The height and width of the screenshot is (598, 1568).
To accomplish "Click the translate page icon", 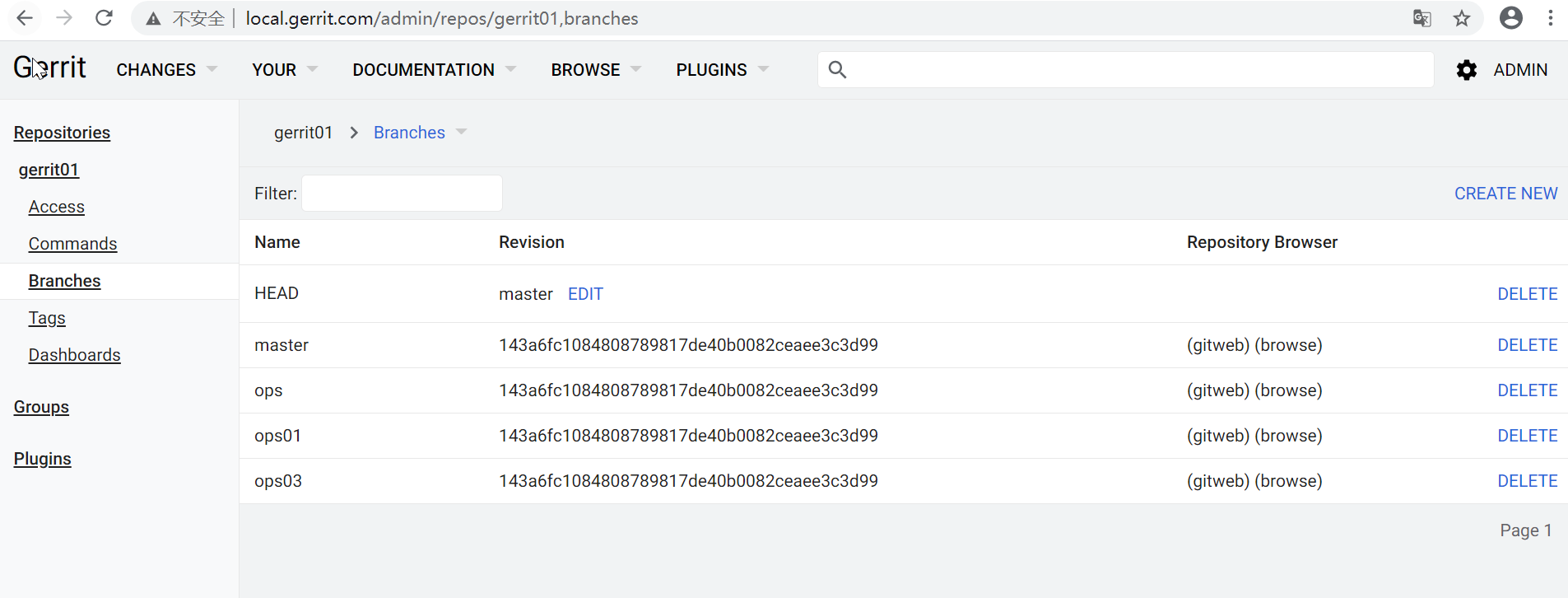I will pos(1421,18).
